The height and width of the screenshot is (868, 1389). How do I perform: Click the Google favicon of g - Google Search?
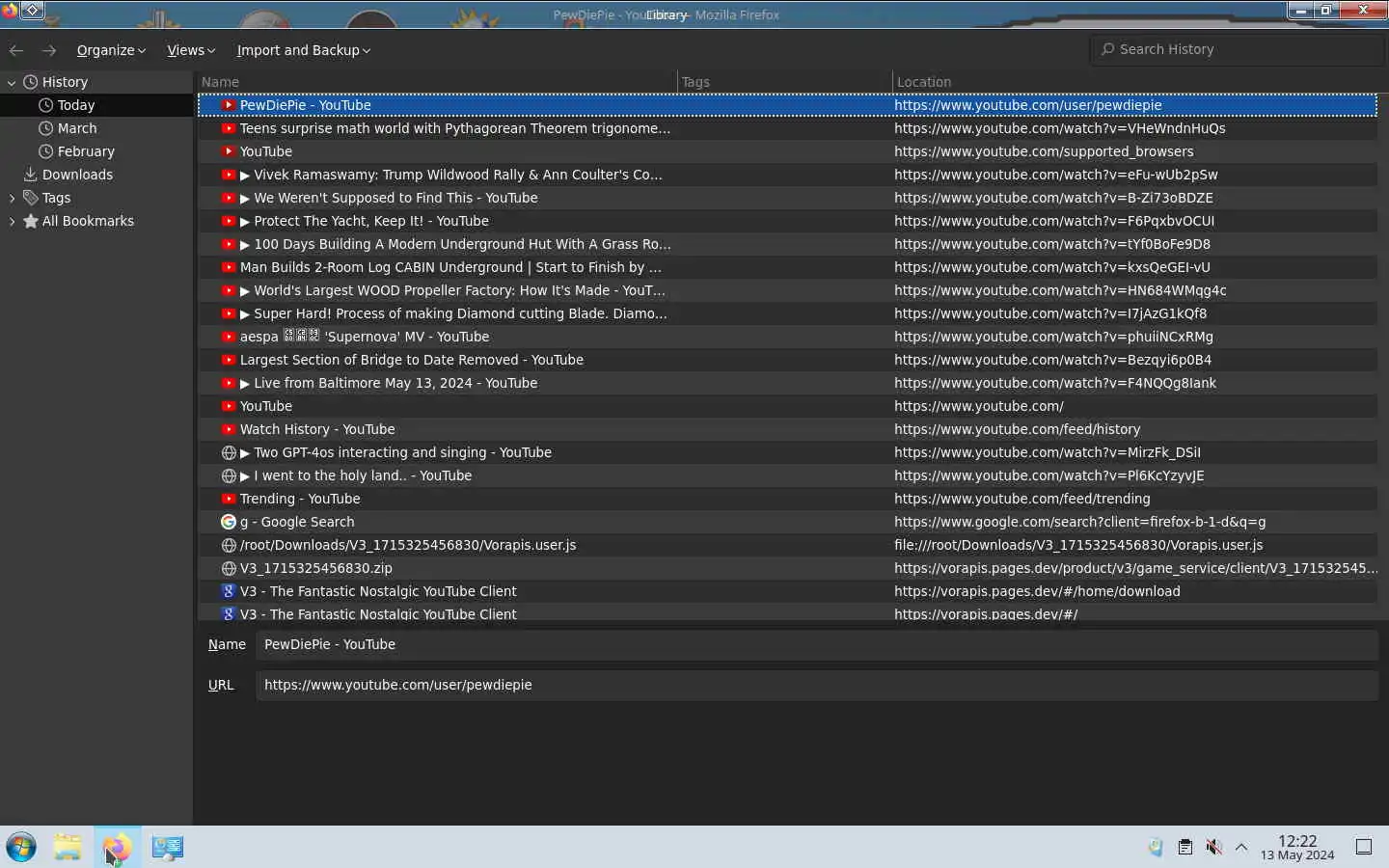tap(229, 522)
